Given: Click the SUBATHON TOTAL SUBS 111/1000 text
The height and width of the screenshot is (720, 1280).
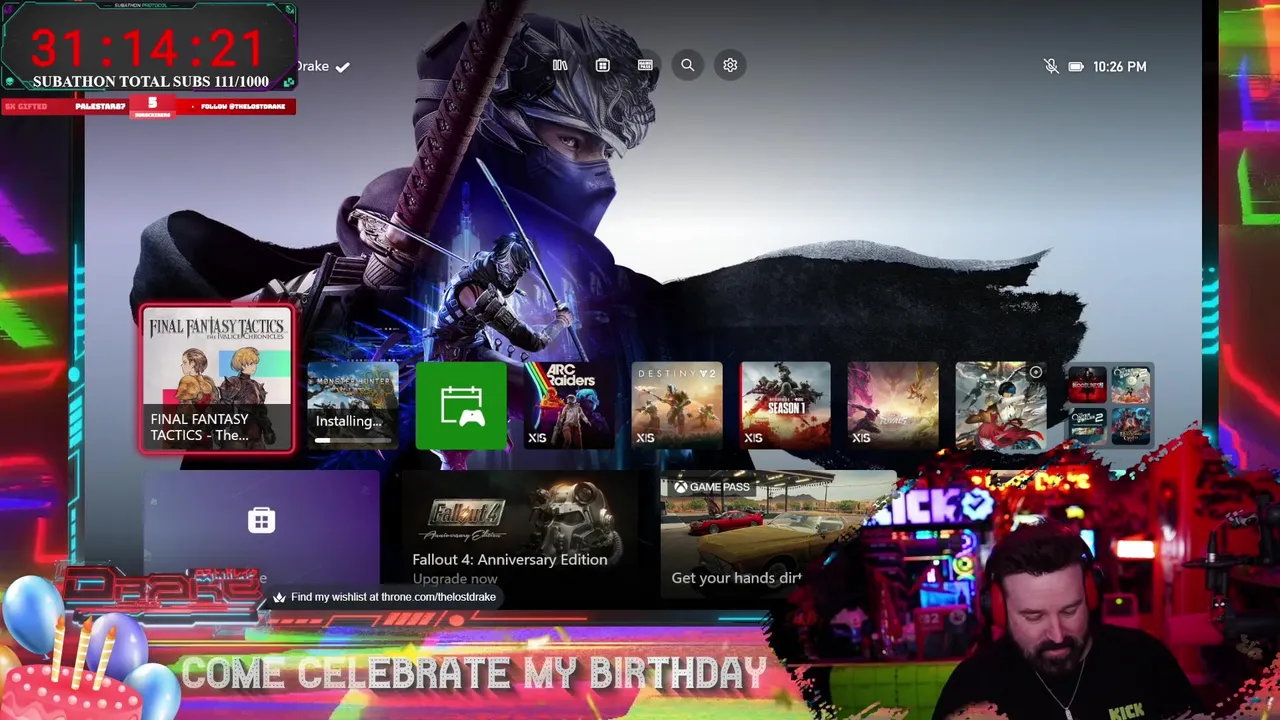Looking at the screenshot, I should 150,82.
